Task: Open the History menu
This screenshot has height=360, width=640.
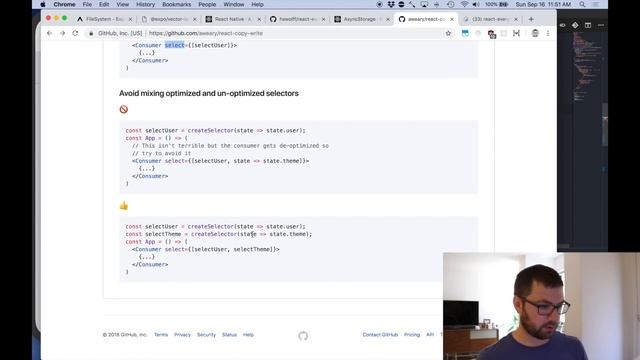Action: click(x=145, y=4)
